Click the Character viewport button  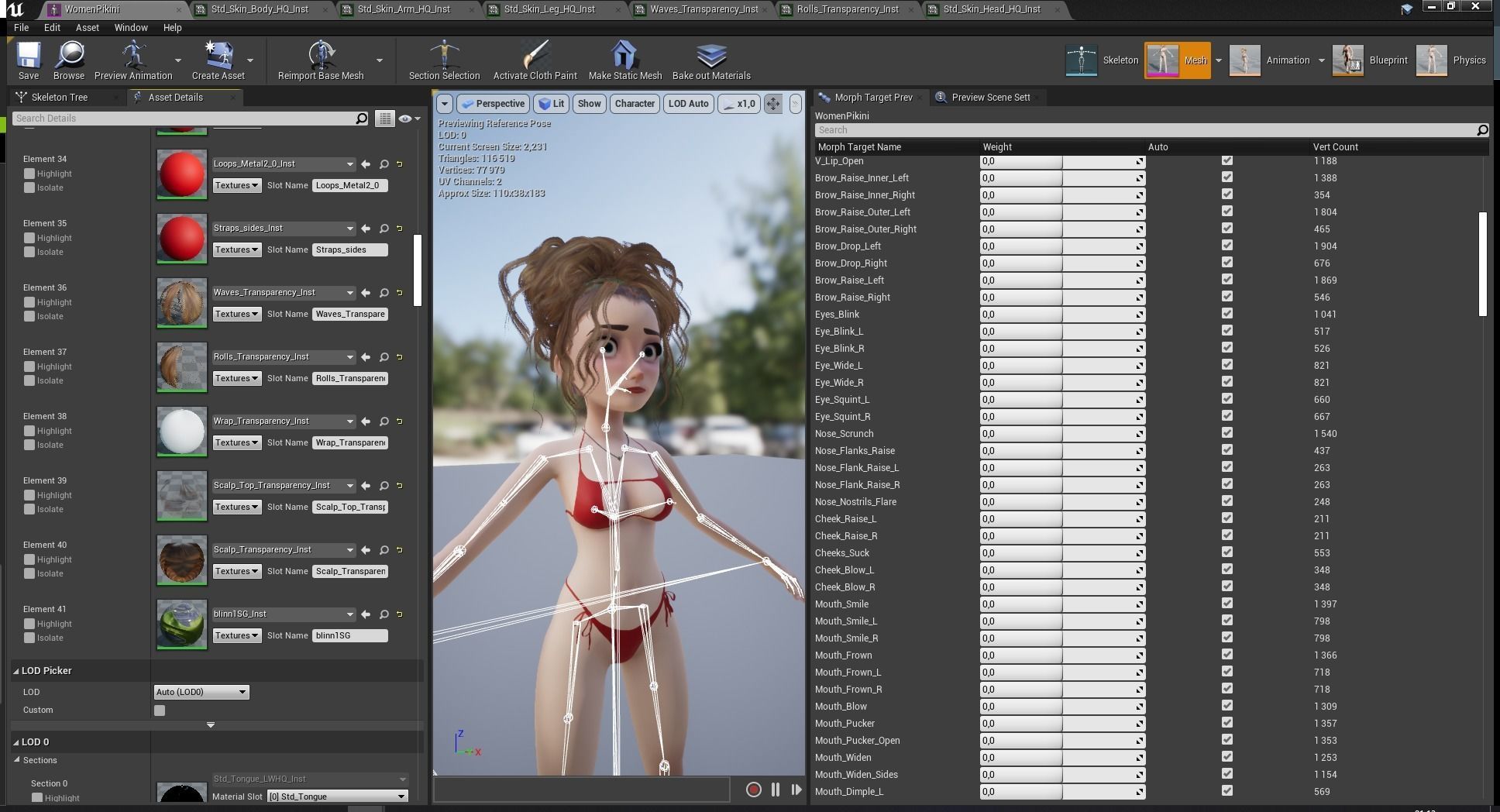(635, 104)
